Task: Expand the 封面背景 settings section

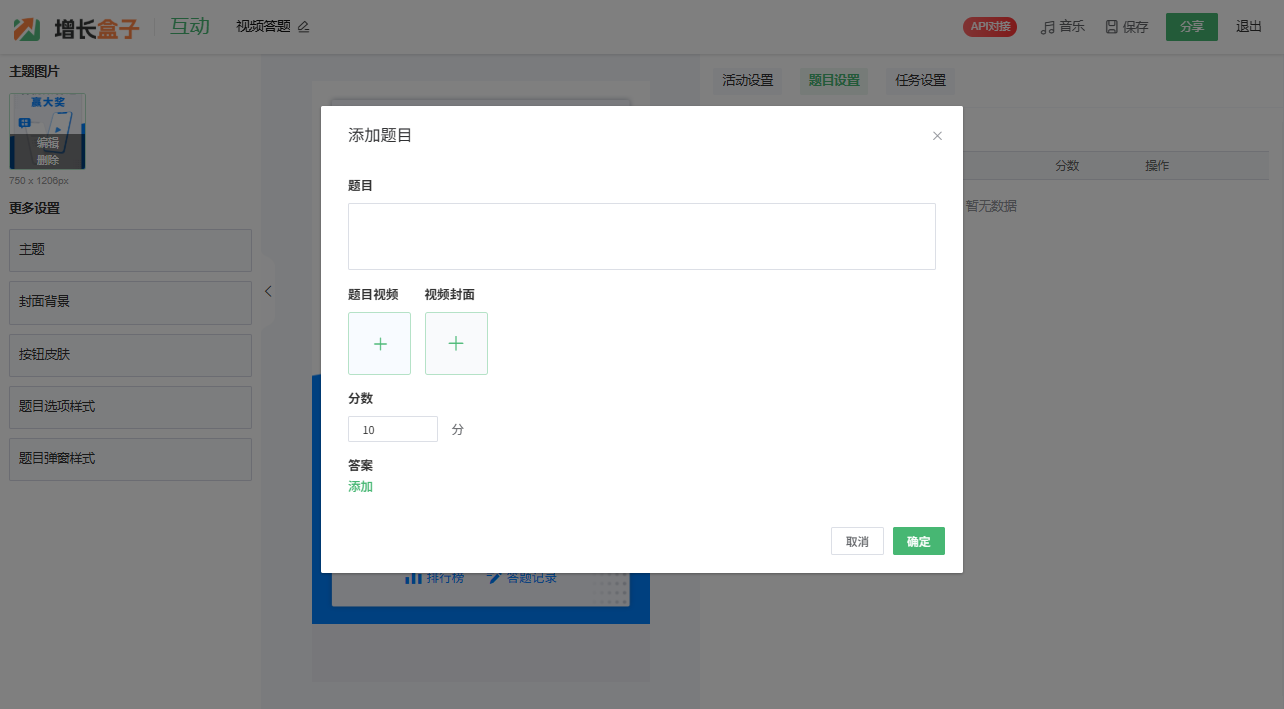Action: (130, 302)
